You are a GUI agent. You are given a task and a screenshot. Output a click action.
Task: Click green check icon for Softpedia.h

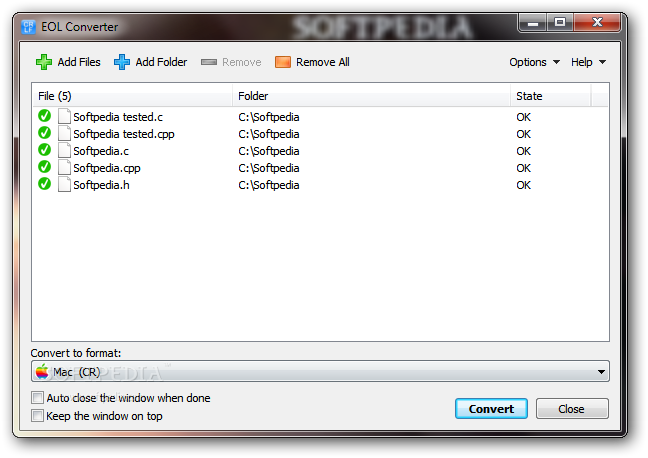point(45,184)
